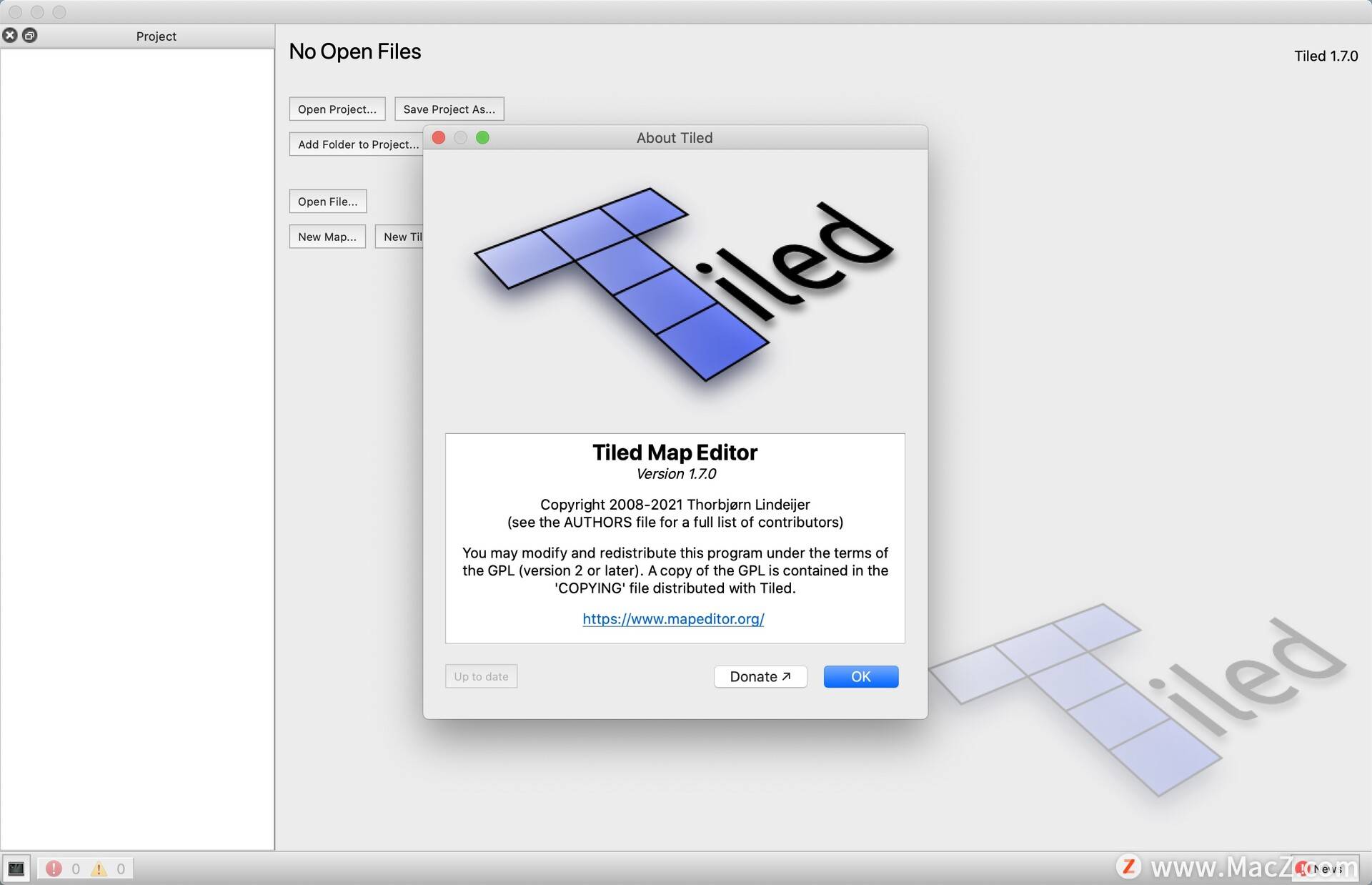1372x885 pixels.
Task: Close the Project panel with X icon
Action: 10,35
